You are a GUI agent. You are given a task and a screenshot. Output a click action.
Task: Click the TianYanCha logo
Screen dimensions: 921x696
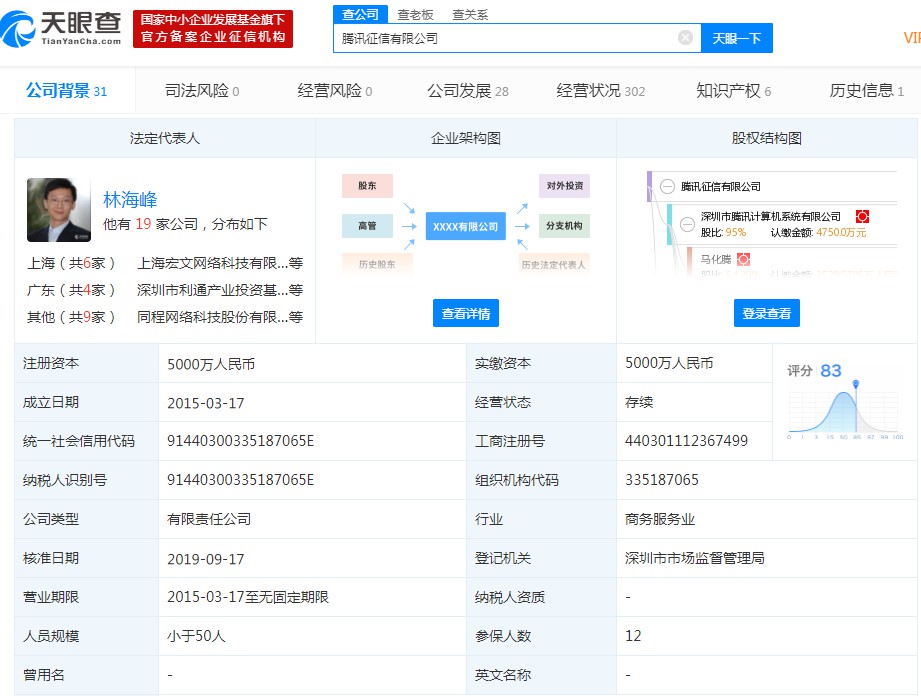point(61,28)
